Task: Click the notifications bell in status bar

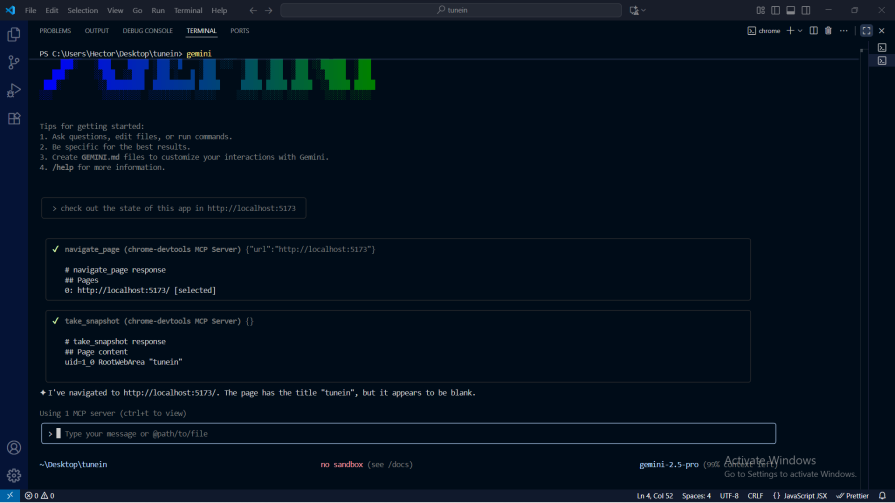Action: (x=882, y=495)
